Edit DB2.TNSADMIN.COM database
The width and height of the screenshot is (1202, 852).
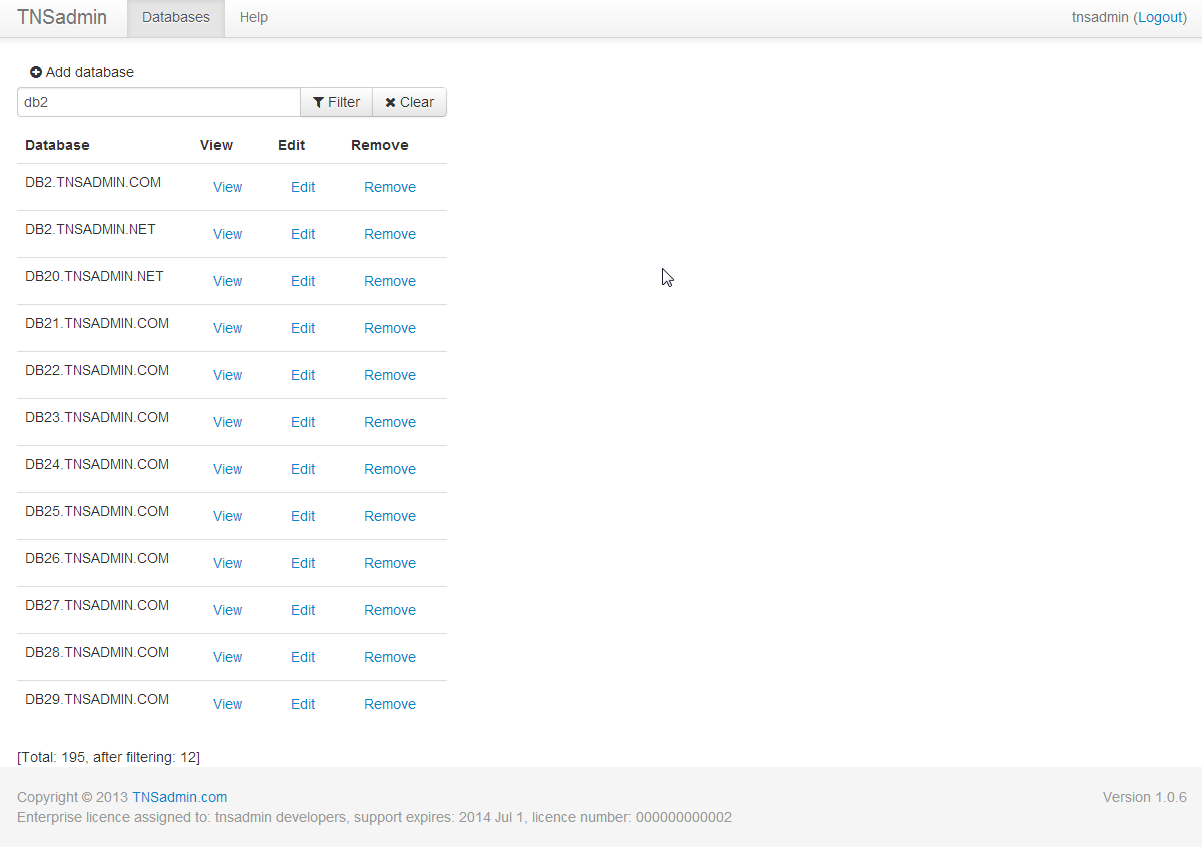(x=303, y=187)
